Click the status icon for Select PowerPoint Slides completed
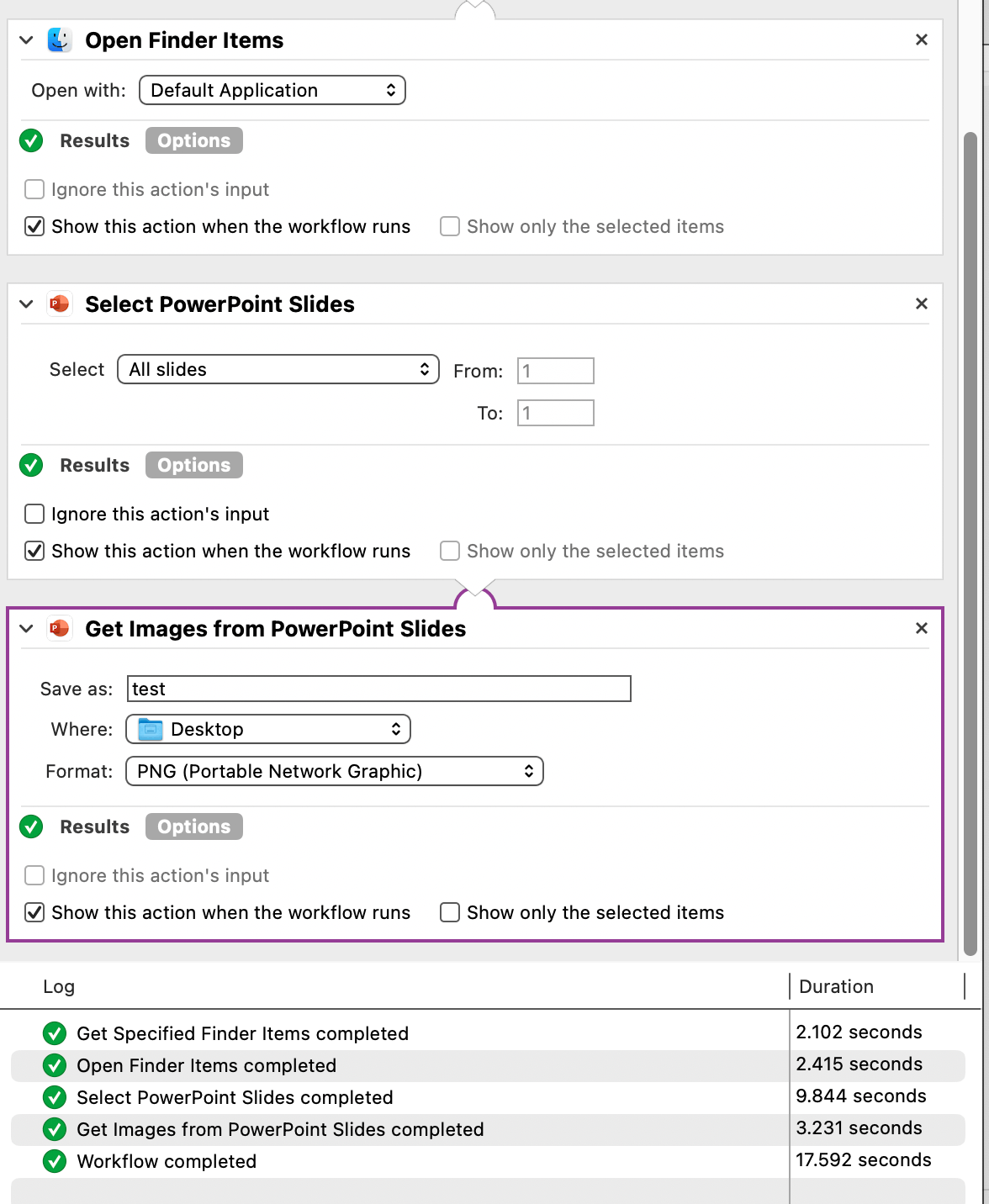 click(x=55, y=1097)
